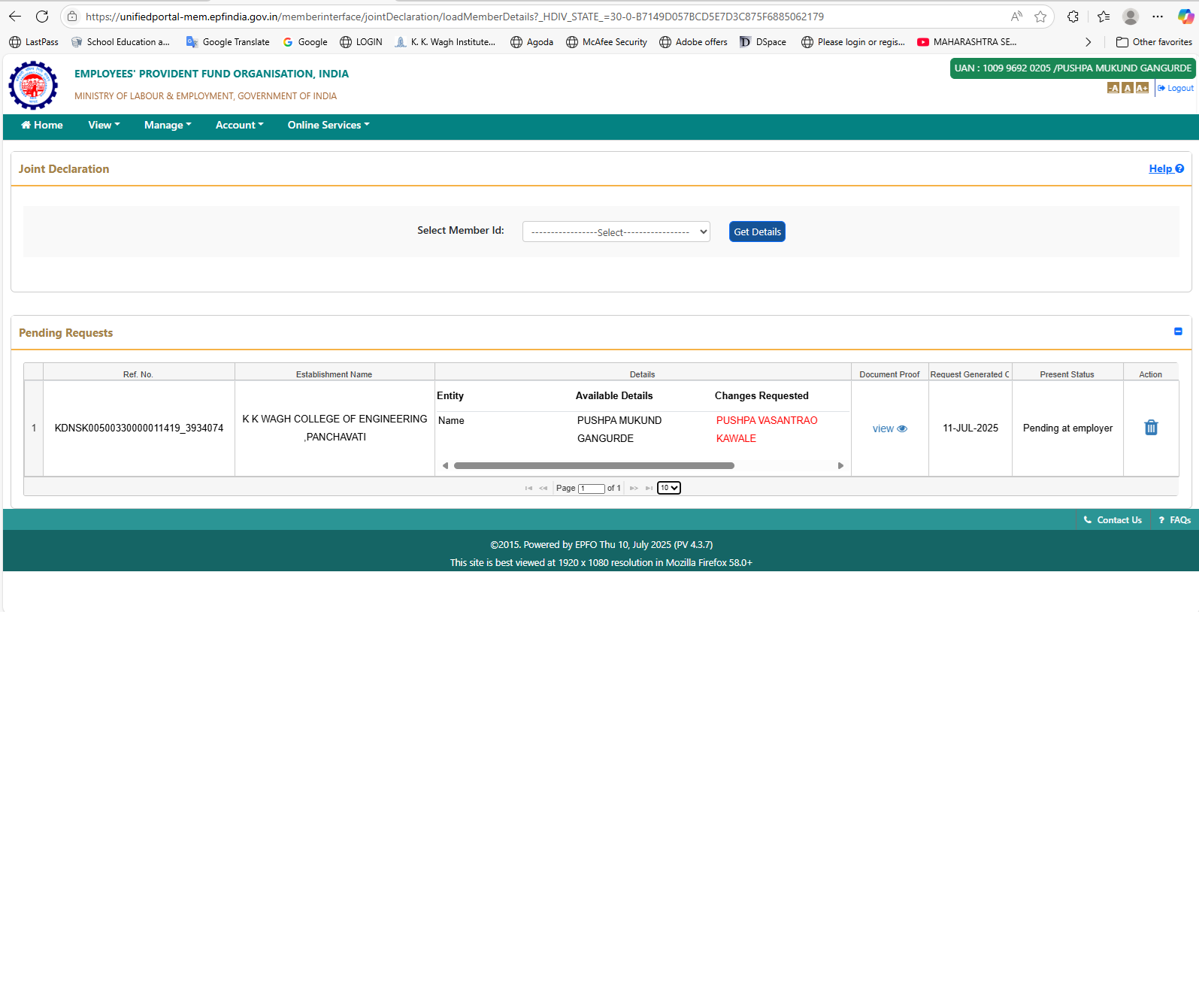Add page to favorites with star icon
The width and height of the screenshot is (1199, 1008).
[1040, 17]
